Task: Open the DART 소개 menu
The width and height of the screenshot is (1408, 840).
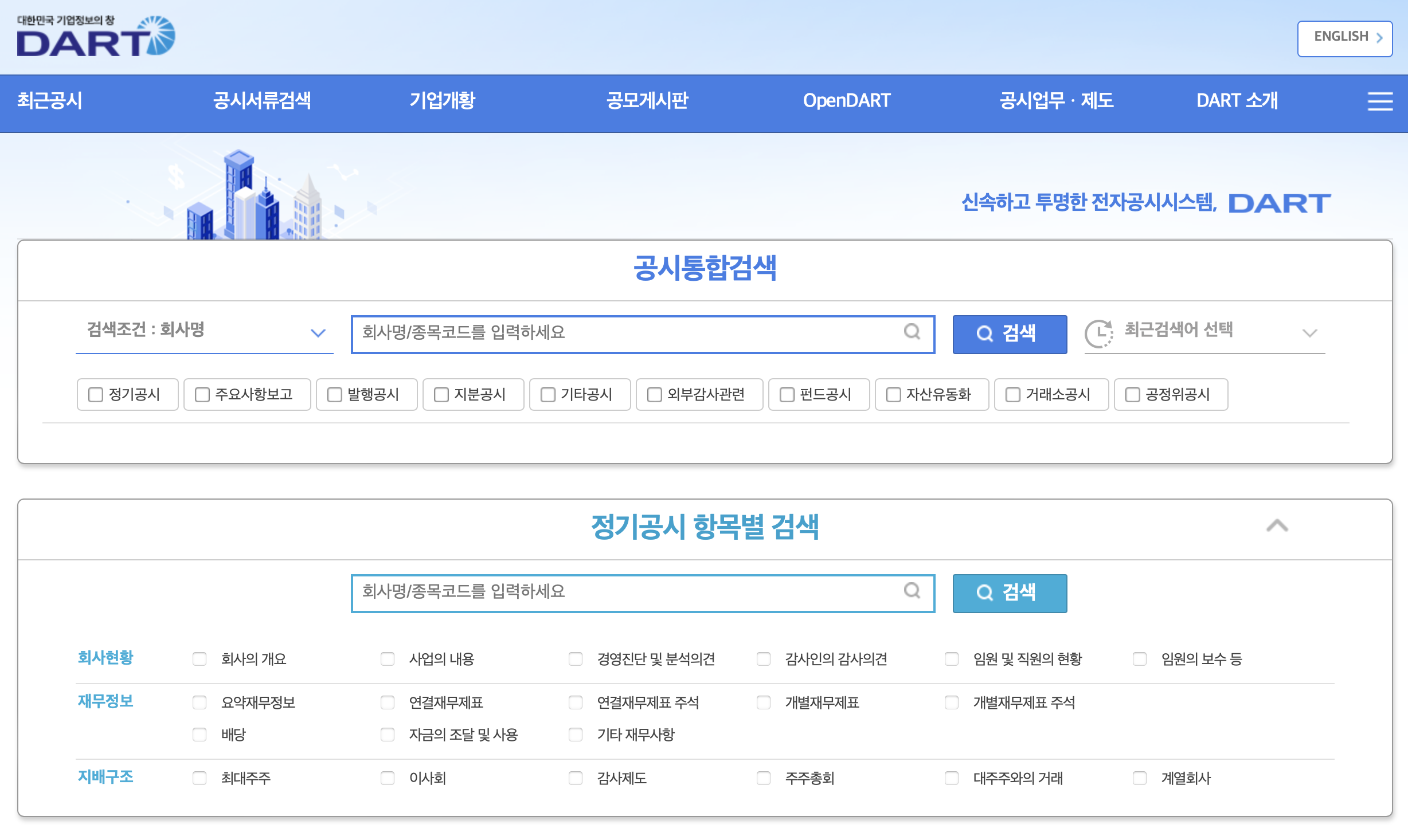Action: [x=1237, y=101]
